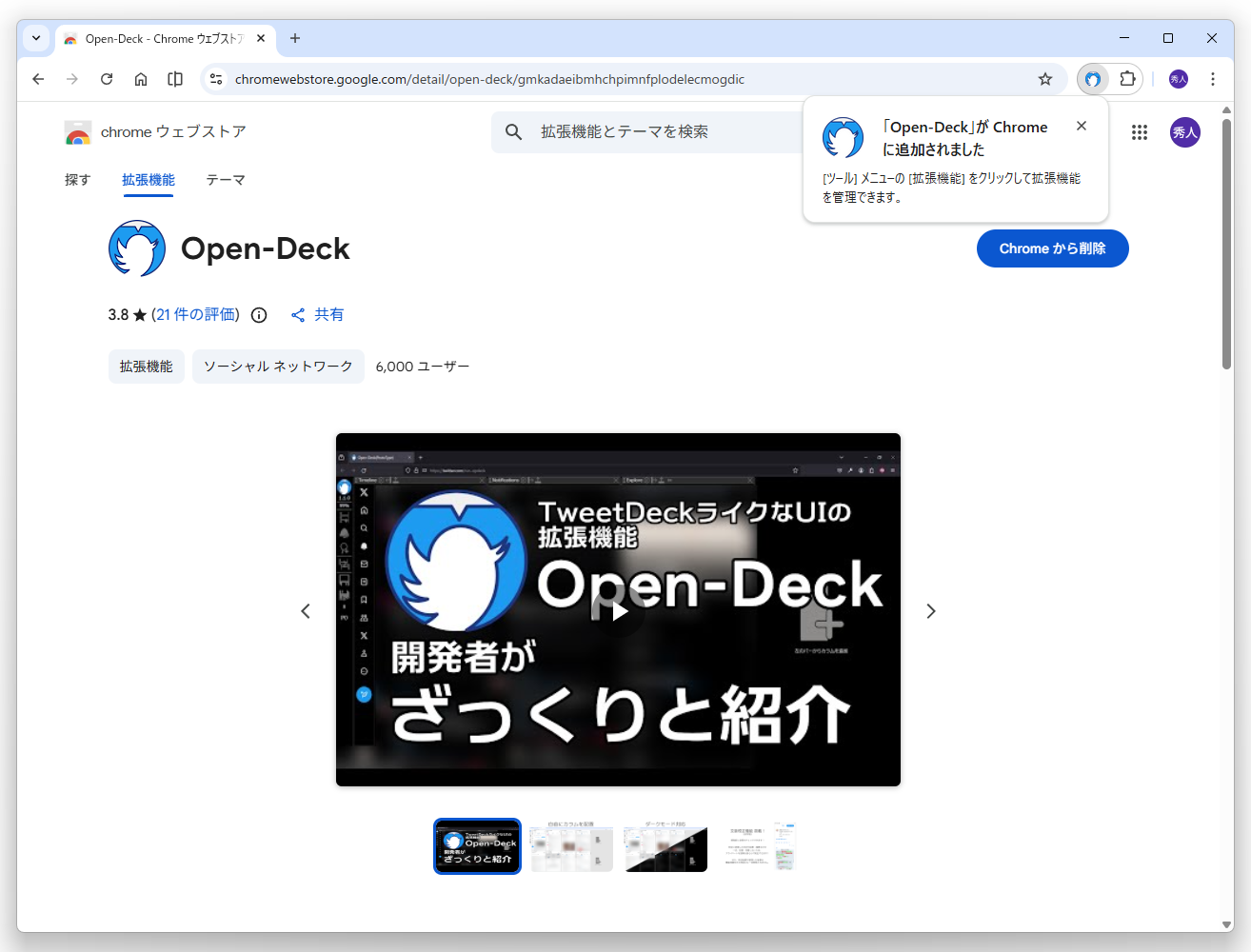This screenshot has height=952, width=1251.
Task: Switch to the テーマ tab
Action: 225,180
